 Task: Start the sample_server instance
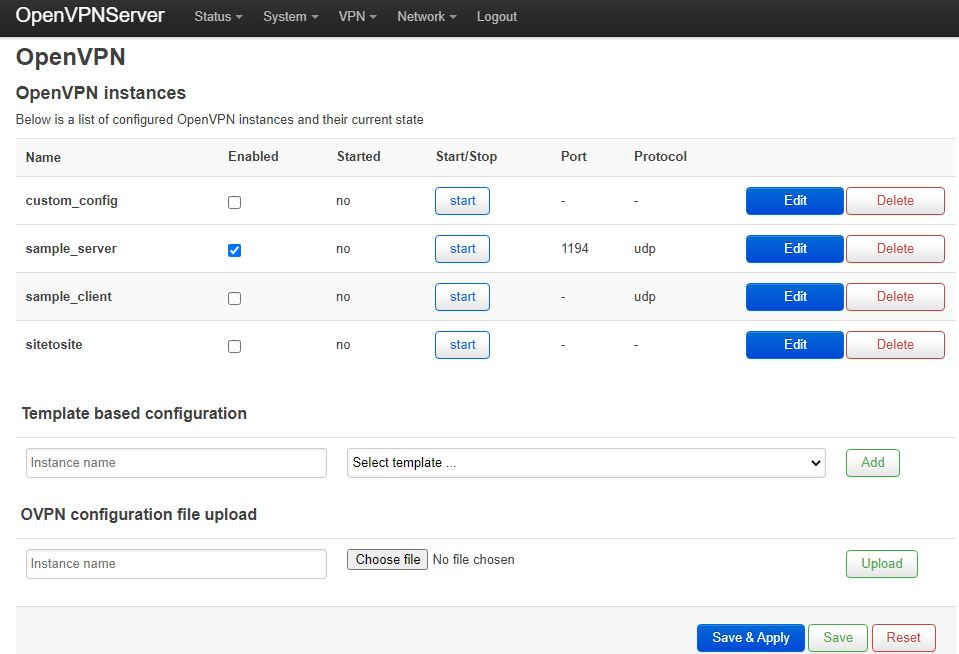pos(462,249)
